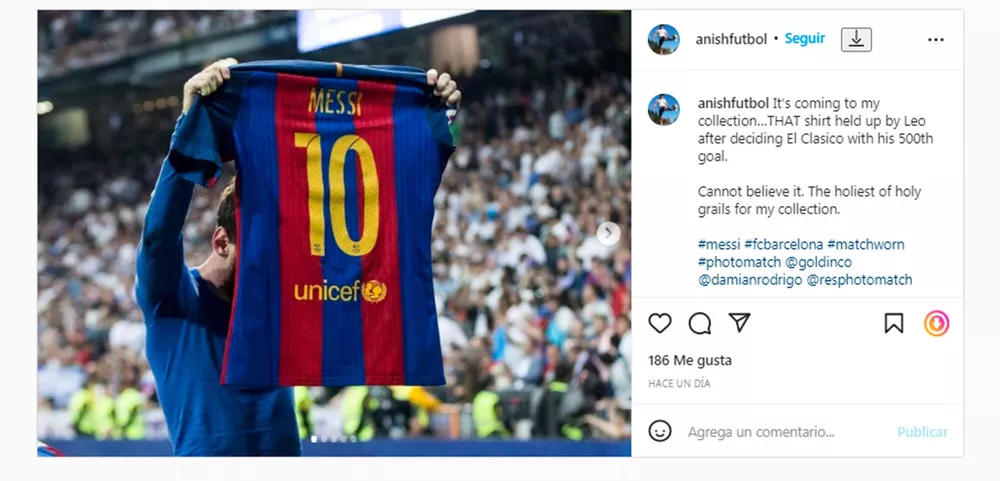Advance to next photo with carousel arrow
1000x481 pixels.
608,233
